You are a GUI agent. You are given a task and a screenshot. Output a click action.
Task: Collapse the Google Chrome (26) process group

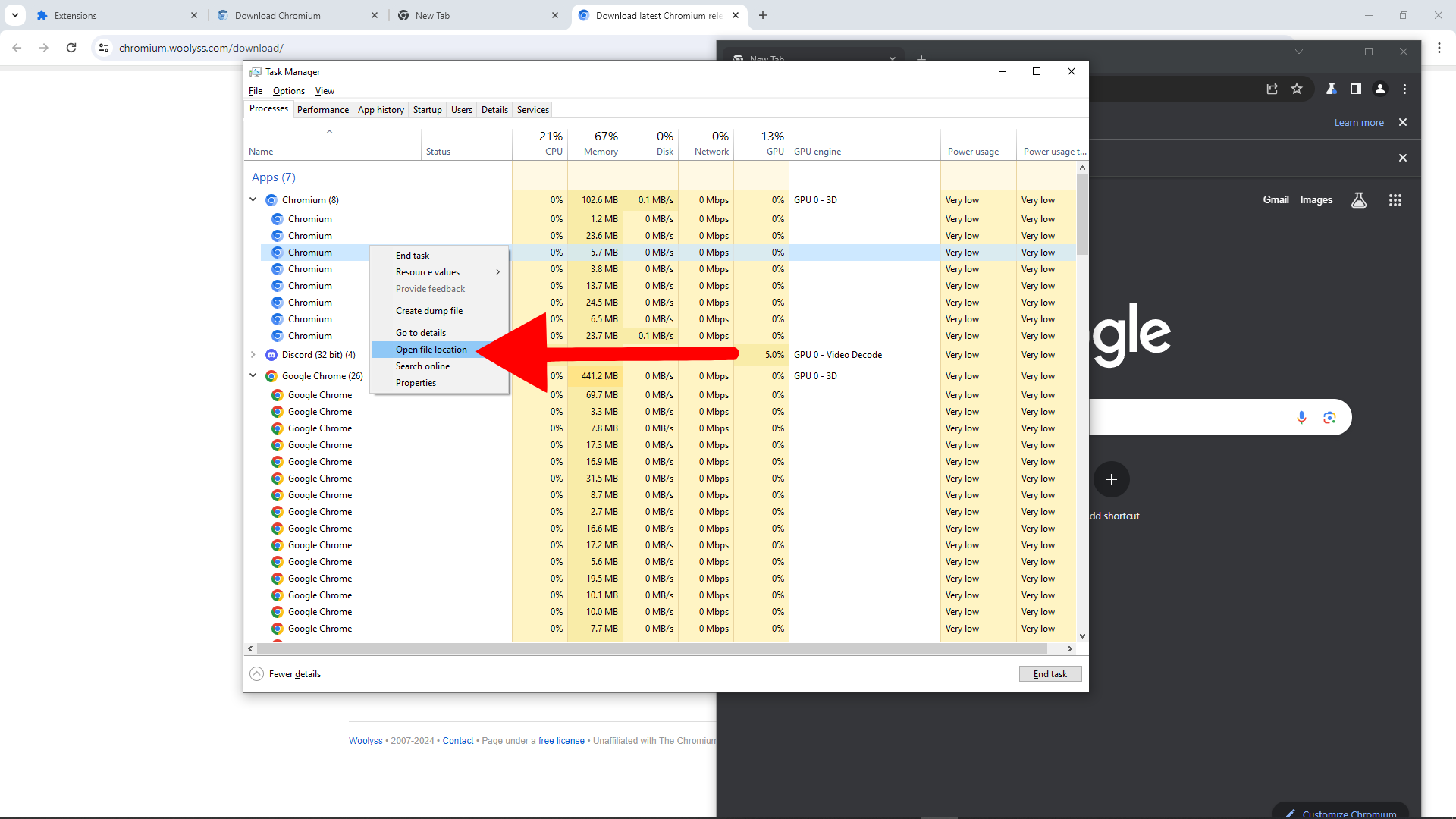click(253, 375)
